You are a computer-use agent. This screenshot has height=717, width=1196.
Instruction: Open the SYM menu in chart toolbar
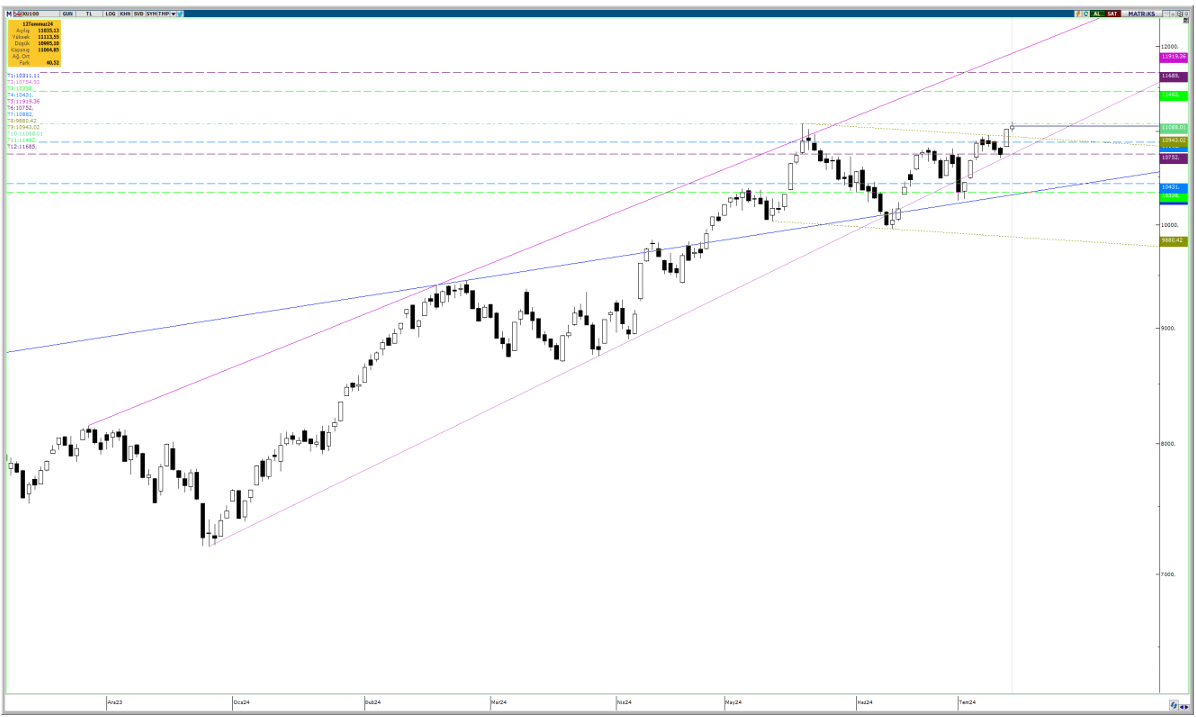coord(151,14)
